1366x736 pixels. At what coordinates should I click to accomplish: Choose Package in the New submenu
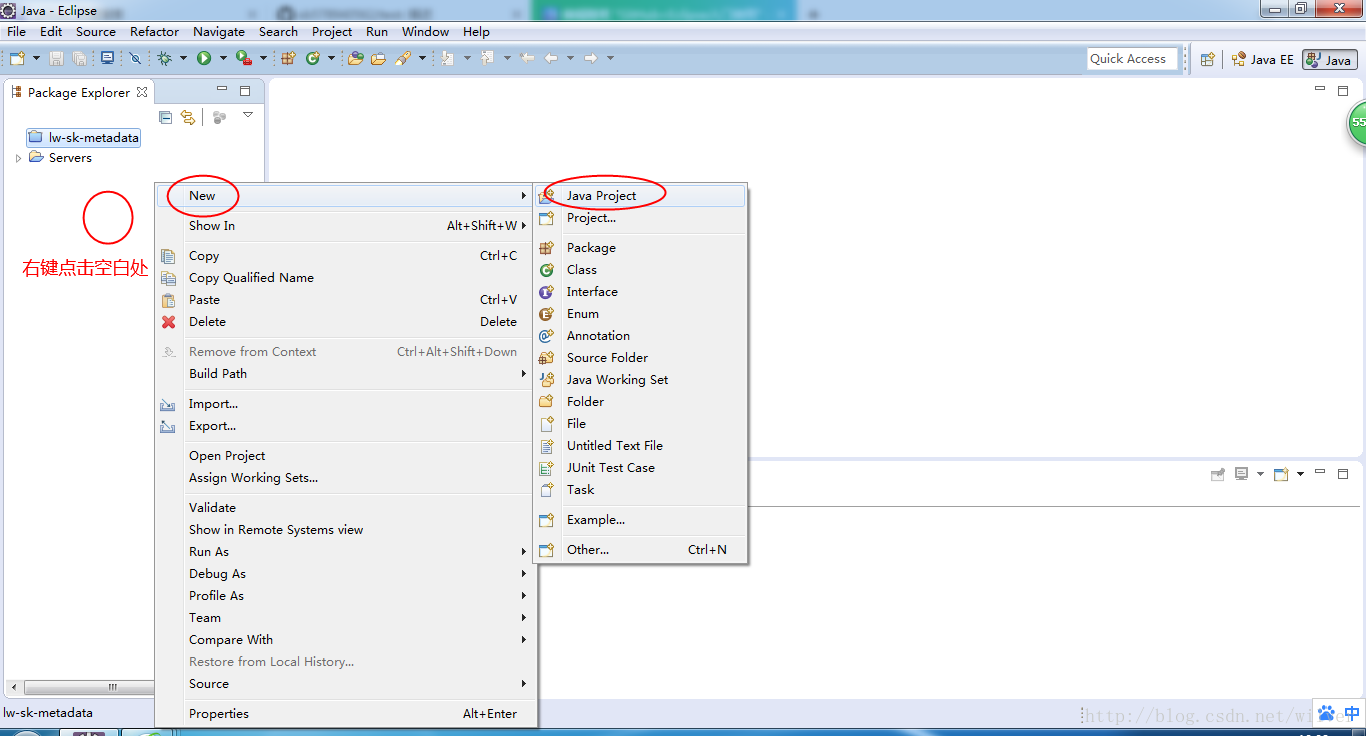point(641,248)
